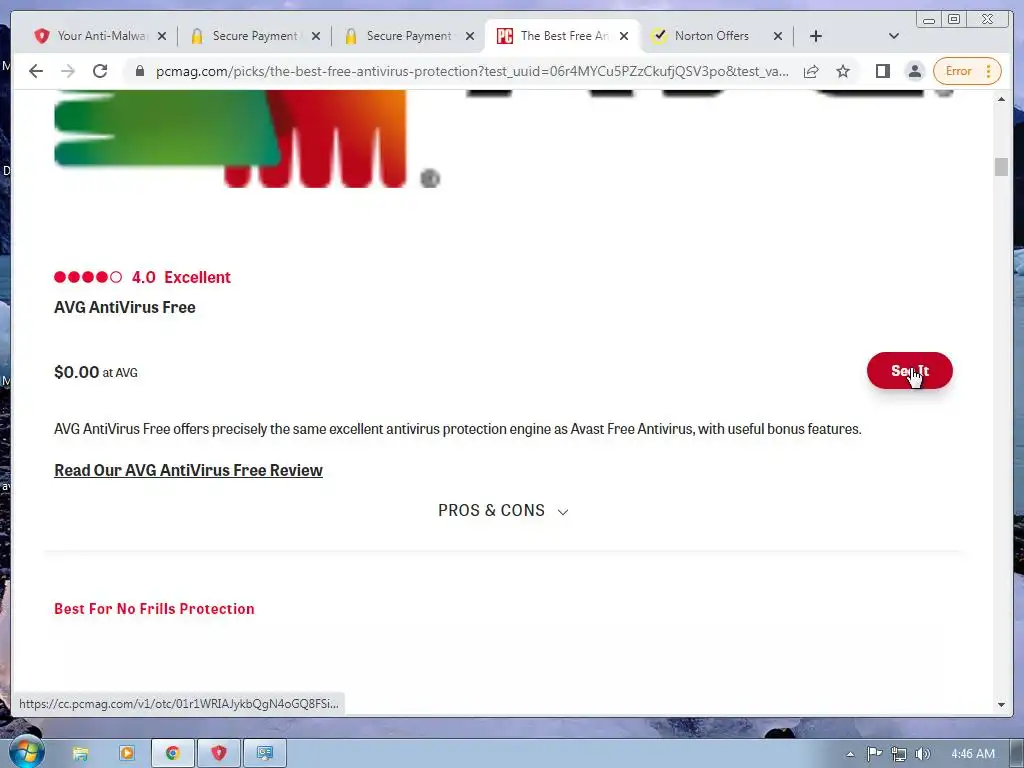Click the forward navigation arrow
1024x768 pixels.
(x=68, y=71)
